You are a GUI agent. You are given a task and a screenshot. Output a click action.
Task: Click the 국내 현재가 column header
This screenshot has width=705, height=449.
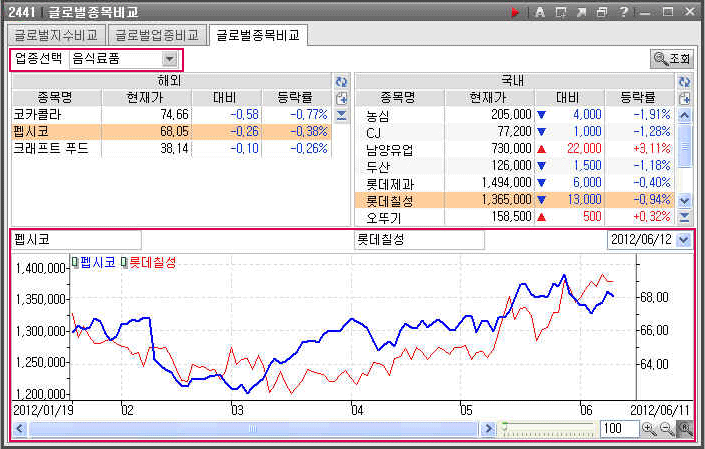[x=489, y=98]
